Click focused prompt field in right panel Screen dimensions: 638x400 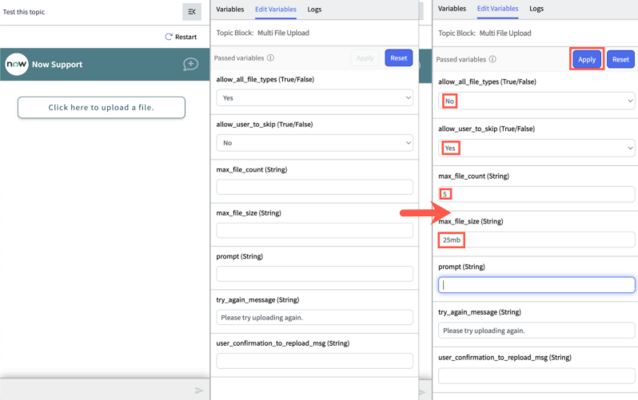point(537,285)
